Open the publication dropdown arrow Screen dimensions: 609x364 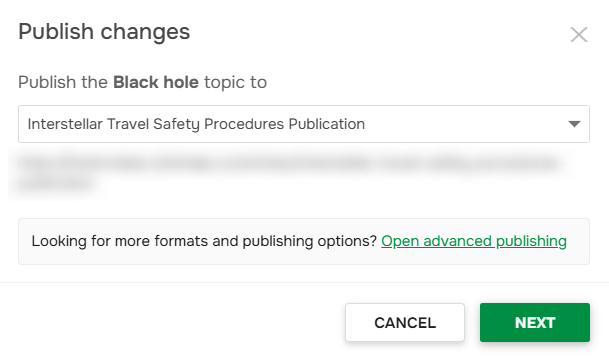tap(574, 124)
